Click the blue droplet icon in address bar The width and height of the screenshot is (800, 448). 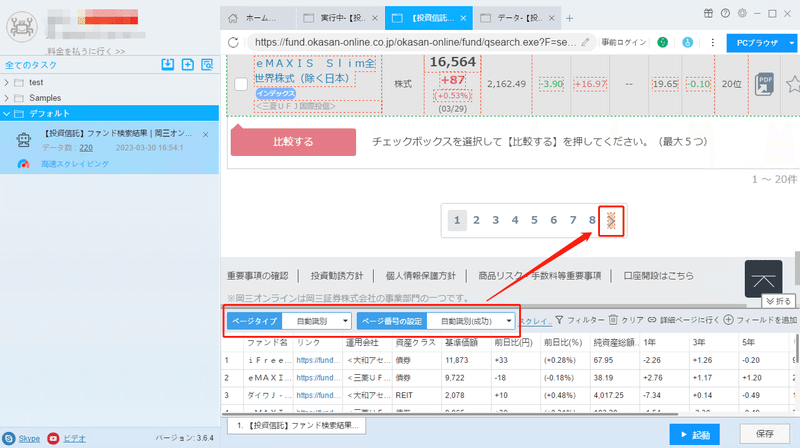[687, 42]
